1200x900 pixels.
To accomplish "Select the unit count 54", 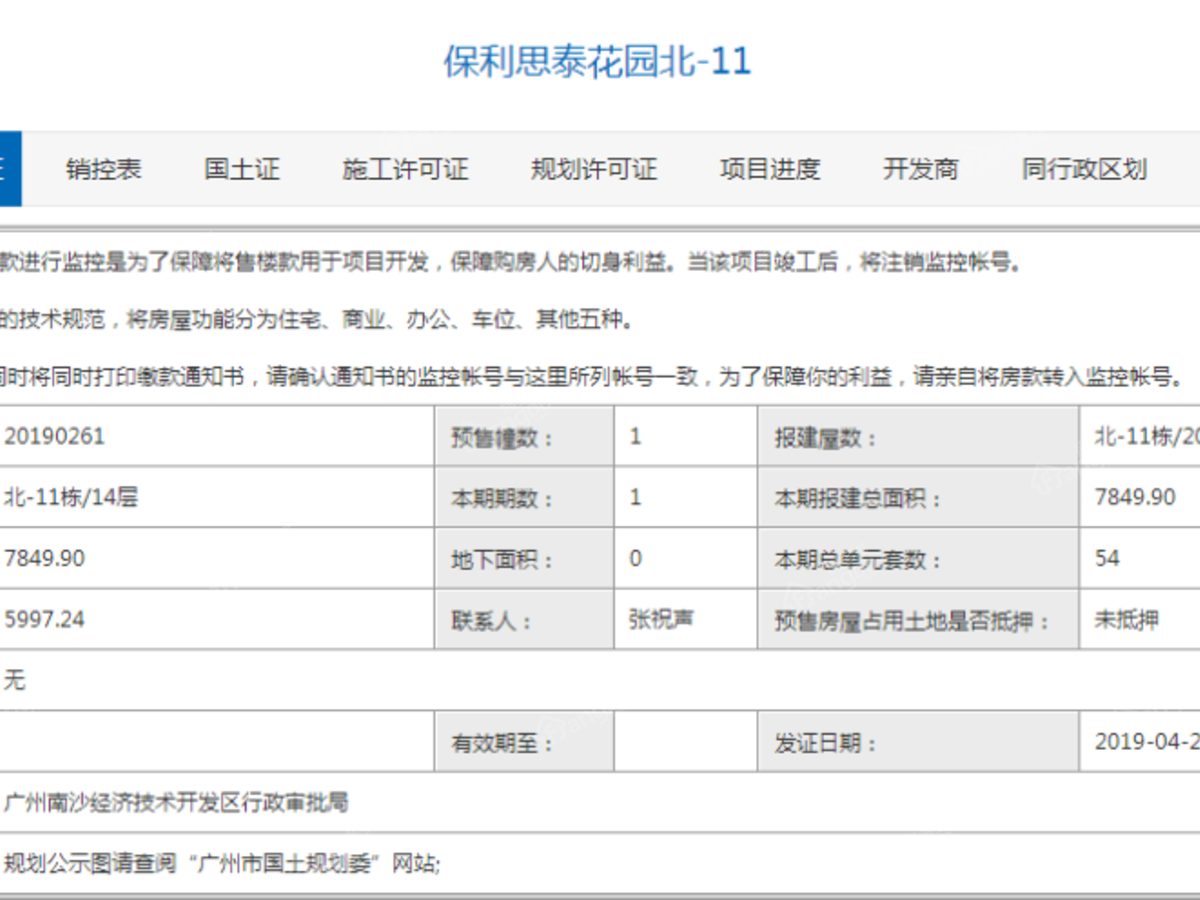I will [1107, 558].
